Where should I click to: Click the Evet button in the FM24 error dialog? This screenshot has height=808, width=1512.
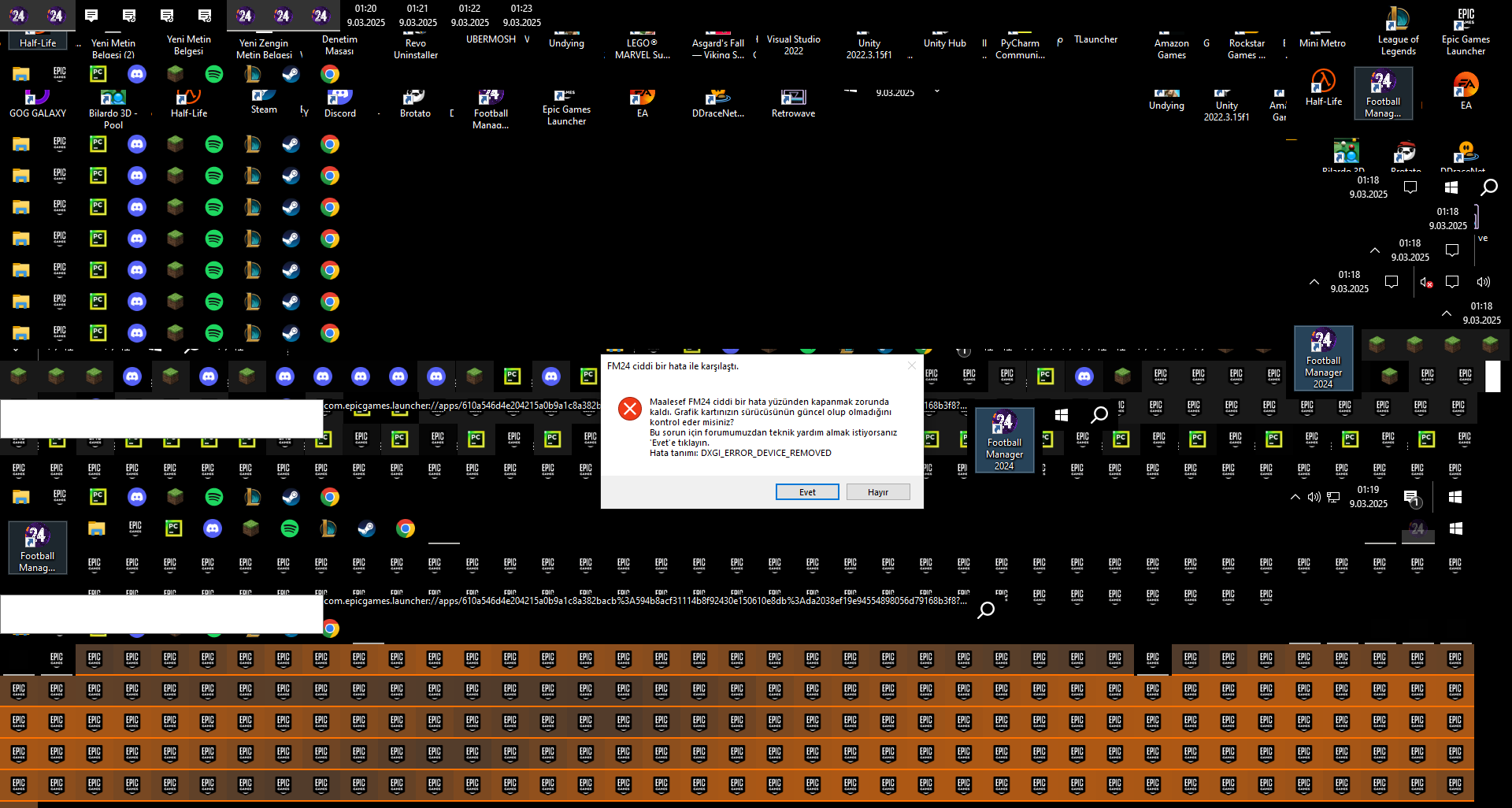[807, 492]
